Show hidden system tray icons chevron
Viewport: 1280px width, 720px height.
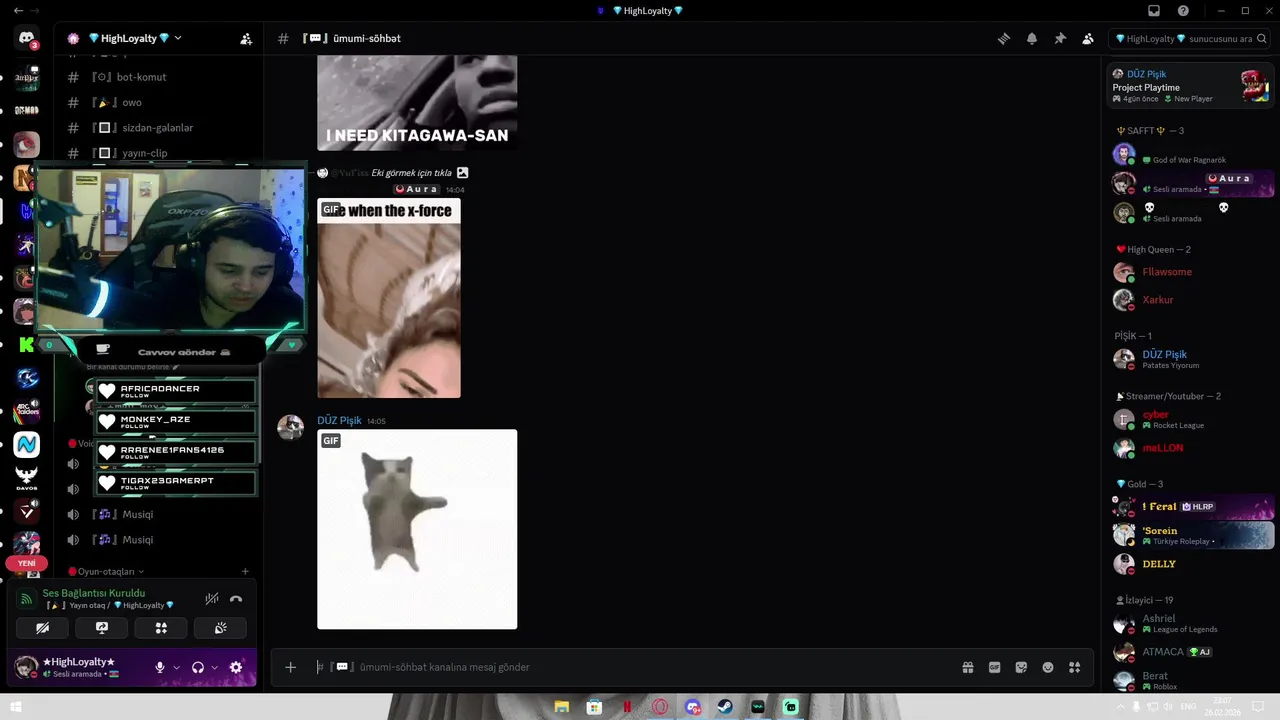pyautogui.click(x=1122, y=707)
